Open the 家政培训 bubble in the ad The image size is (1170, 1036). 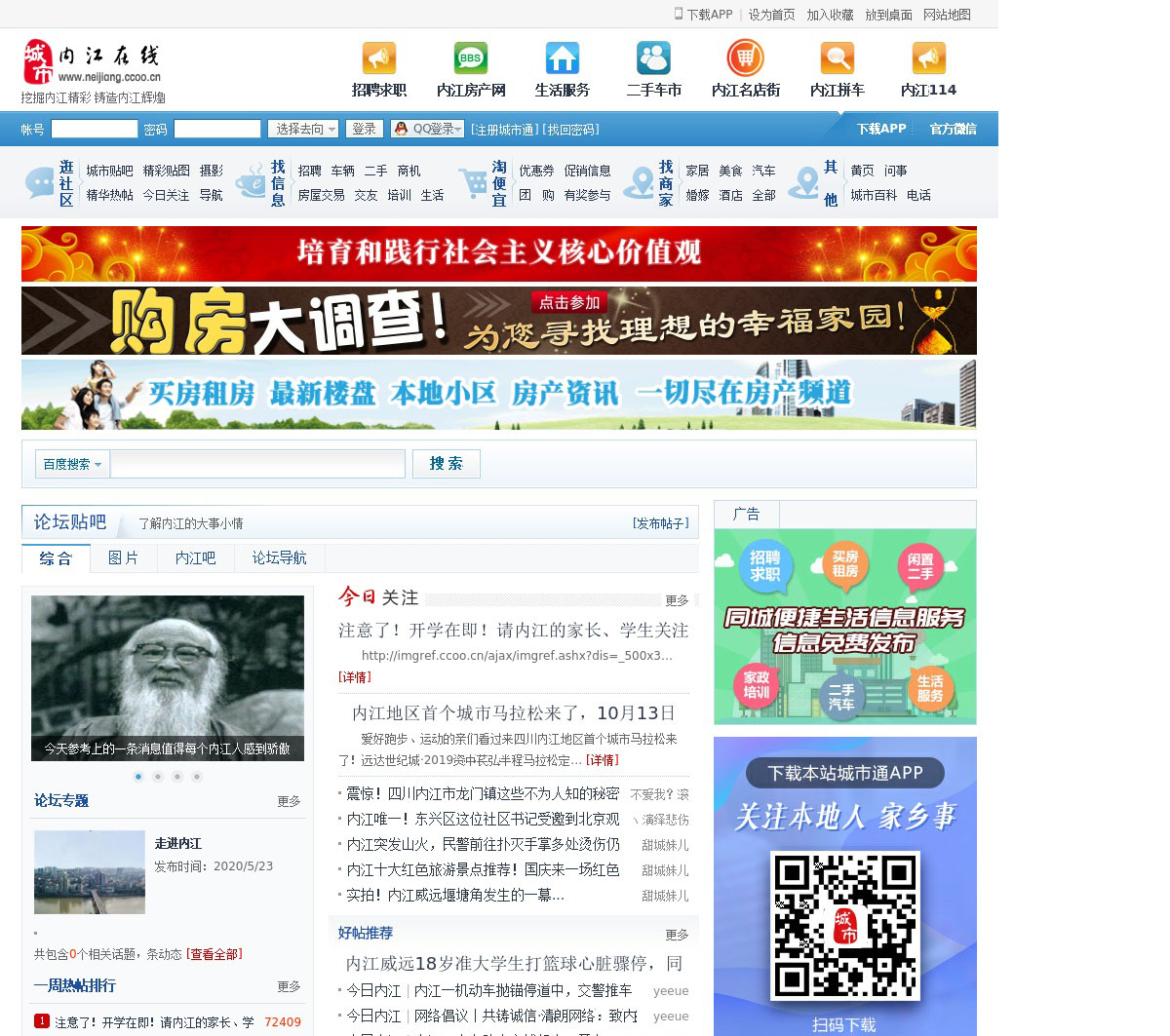[x=757, y=684]
